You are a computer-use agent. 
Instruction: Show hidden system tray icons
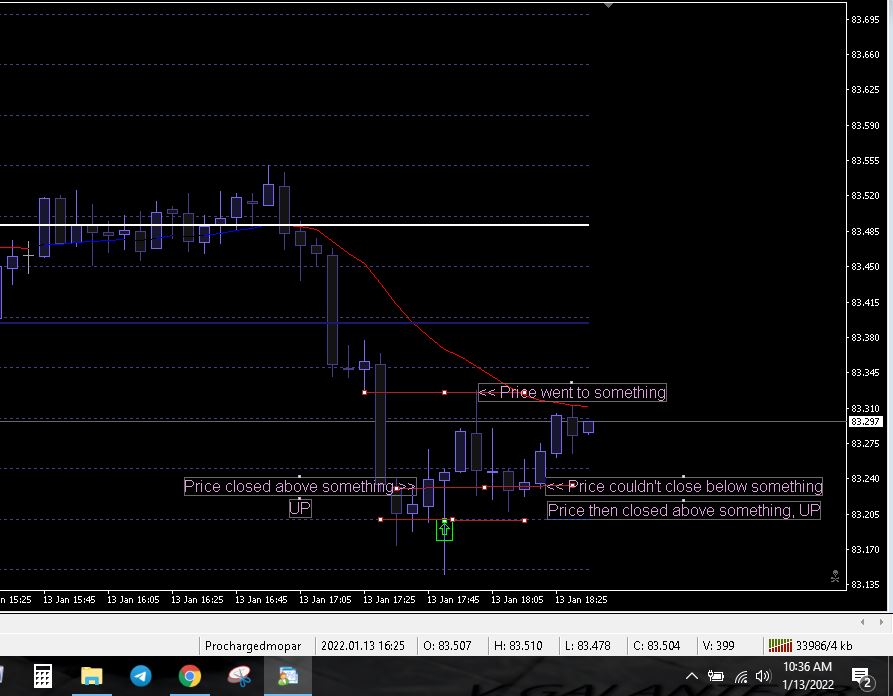(691, 676)
